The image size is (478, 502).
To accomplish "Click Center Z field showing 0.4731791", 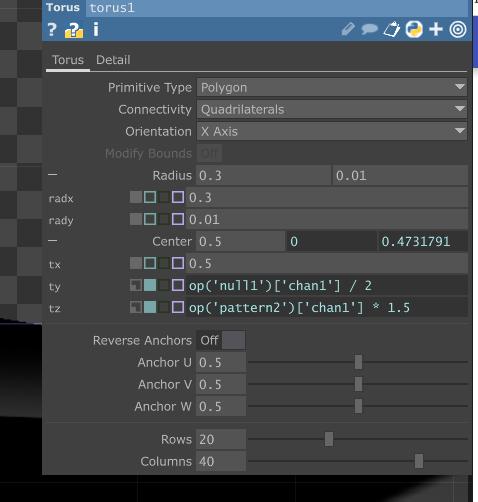I will point(423,241).
